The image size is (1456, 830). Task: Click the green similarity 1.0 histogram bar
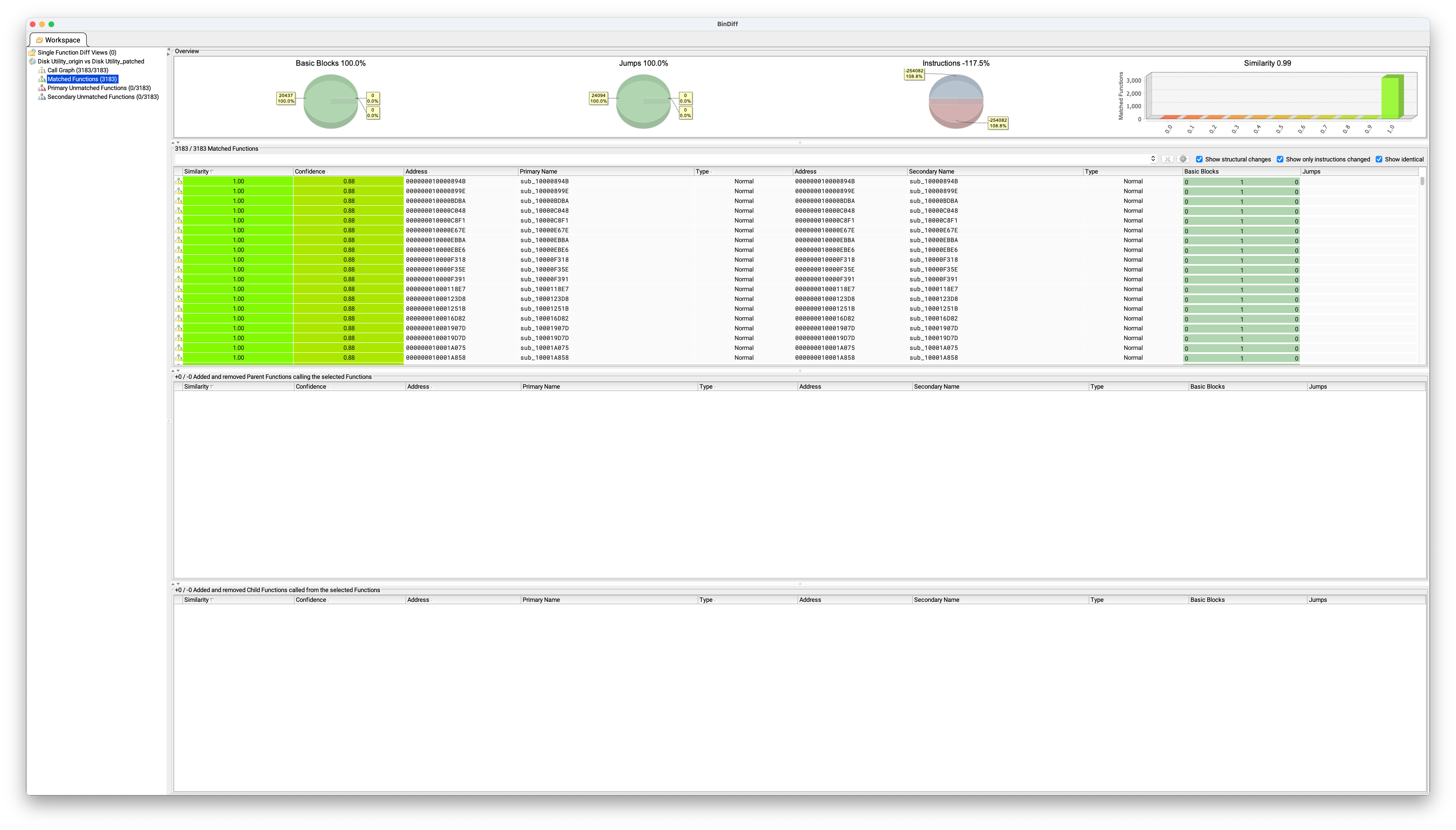coord(1392,97)
